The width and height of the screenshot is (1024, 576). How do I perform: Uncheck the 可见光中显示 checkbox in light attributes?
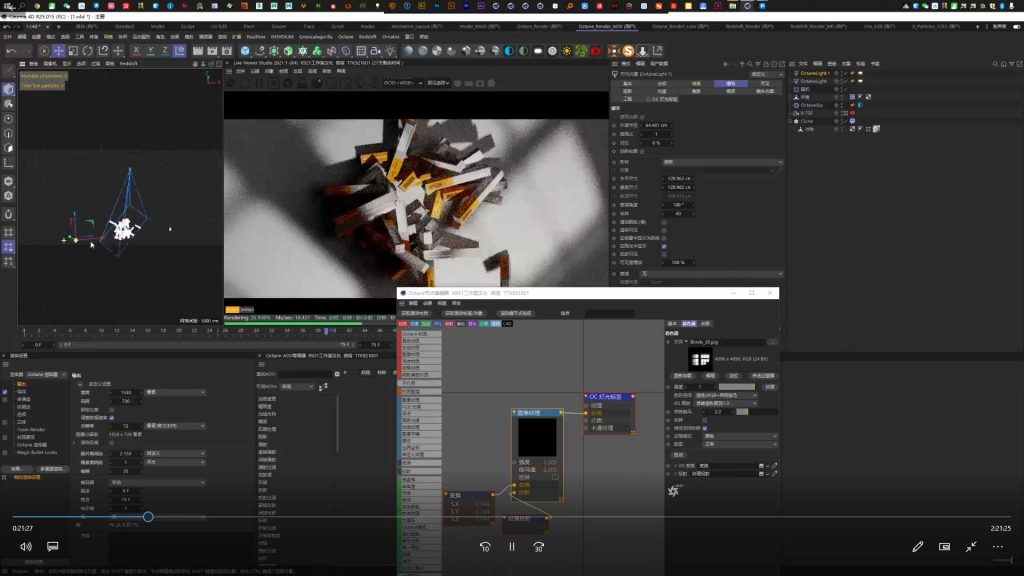coord(663,247)
